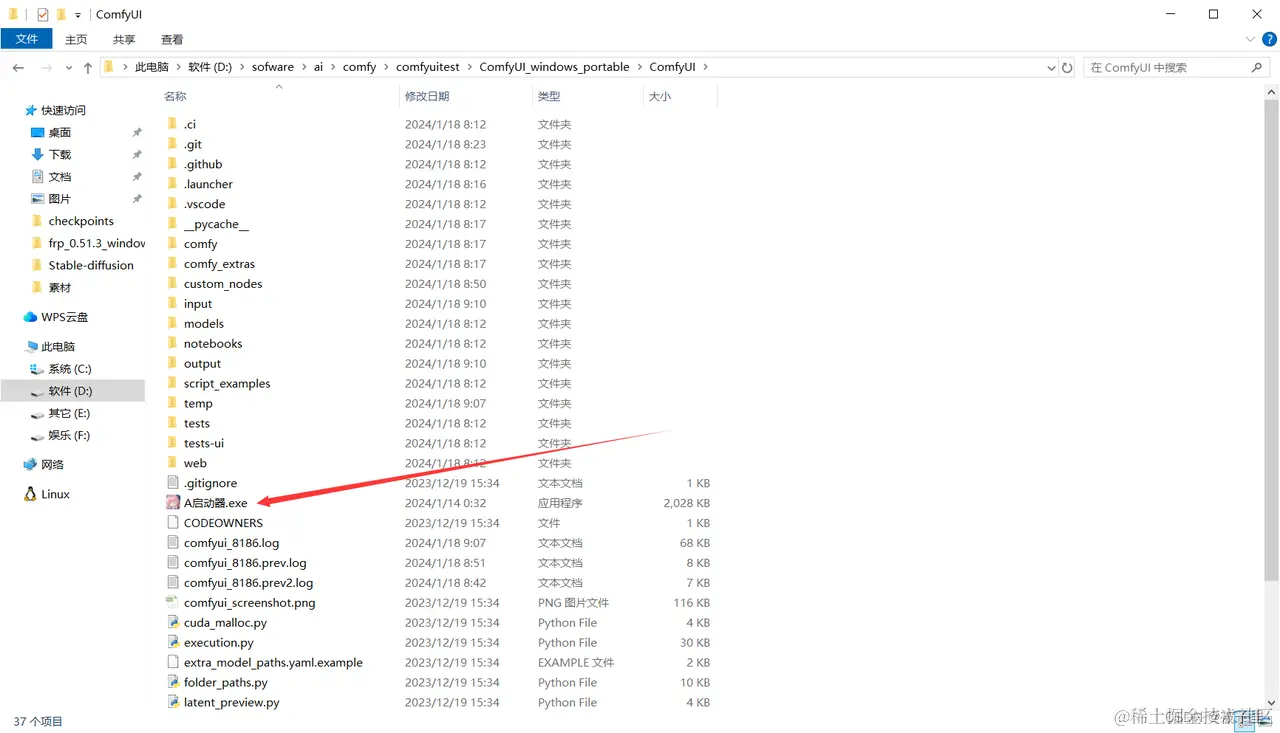Image resolution: width=1280 pixels, height=733 pixels.
Task: Click the latent_preview.py file icon
Action: point(173,703)
